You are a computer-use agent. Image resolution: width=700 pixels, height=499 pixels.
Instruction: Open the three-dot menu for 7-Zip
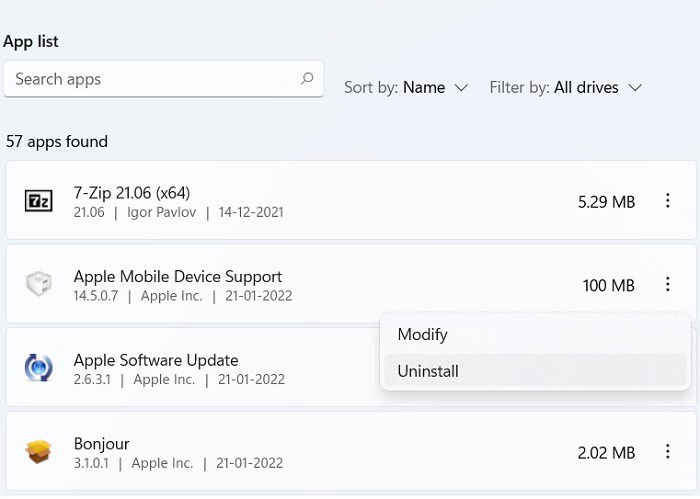click(x=667, y=200)
